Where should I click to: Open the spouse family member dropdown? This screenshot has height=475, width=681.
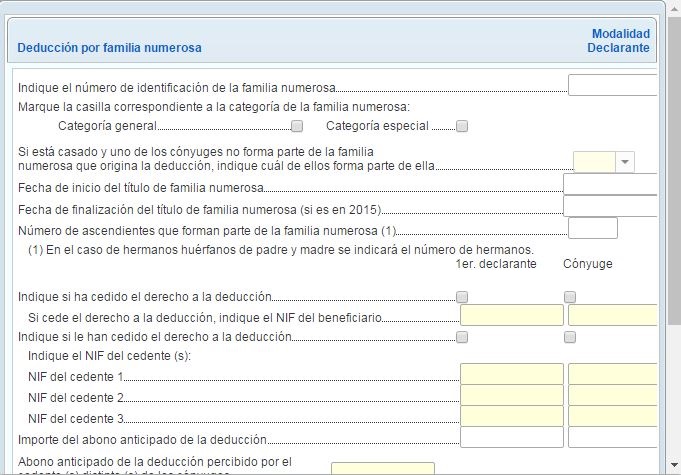pos(625,162)
